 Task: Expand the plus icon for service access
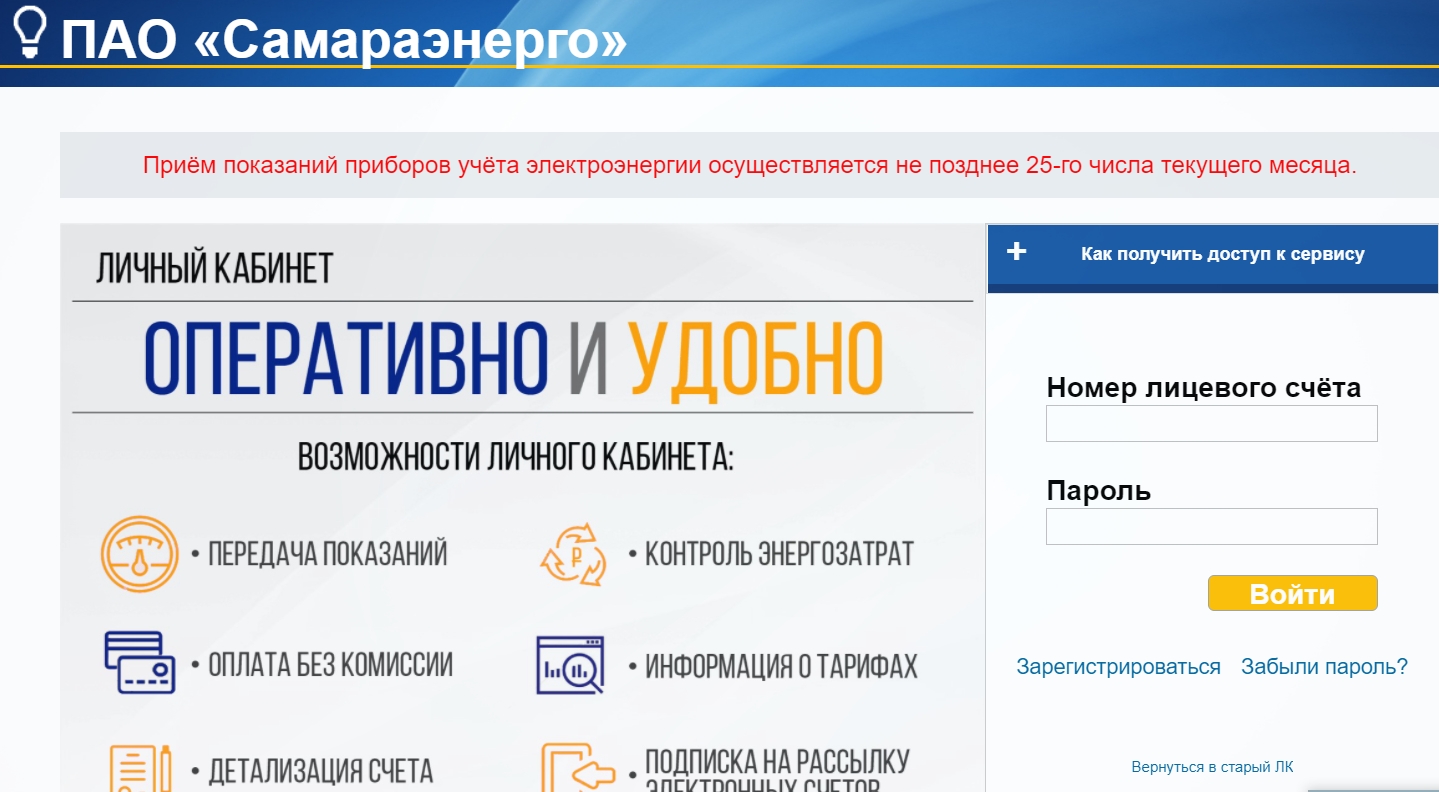(1016, 251)
